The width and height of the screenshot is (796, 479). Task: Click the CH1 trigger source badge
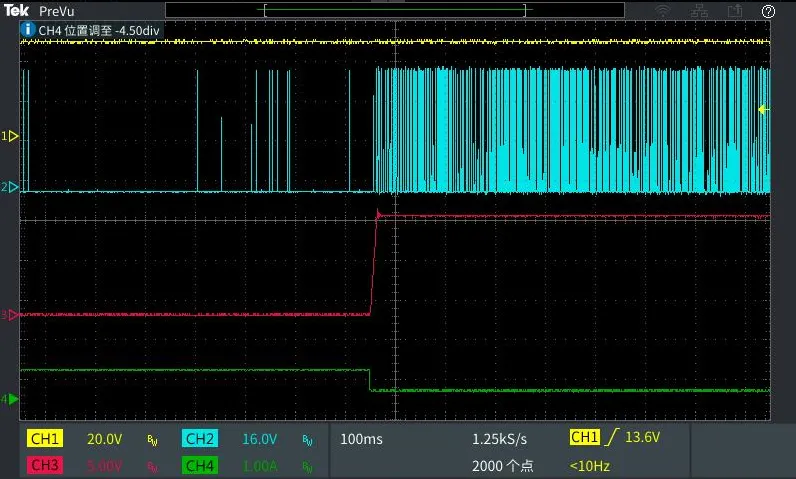584,437
